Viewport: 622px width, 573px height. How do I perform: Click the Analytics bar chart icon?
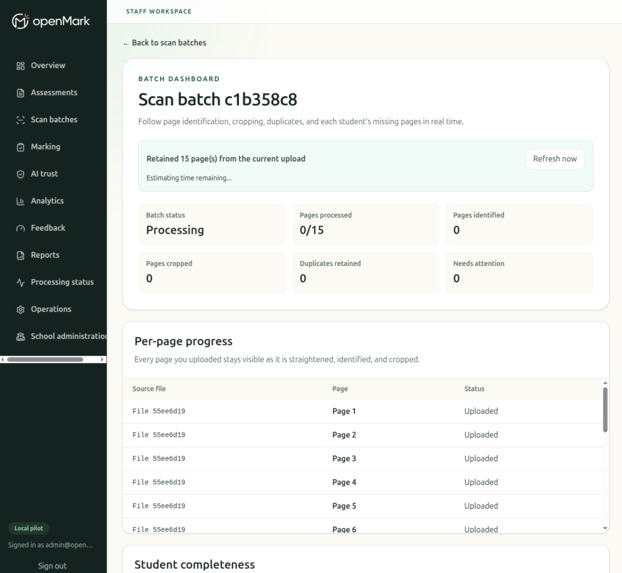coord(20,201)
